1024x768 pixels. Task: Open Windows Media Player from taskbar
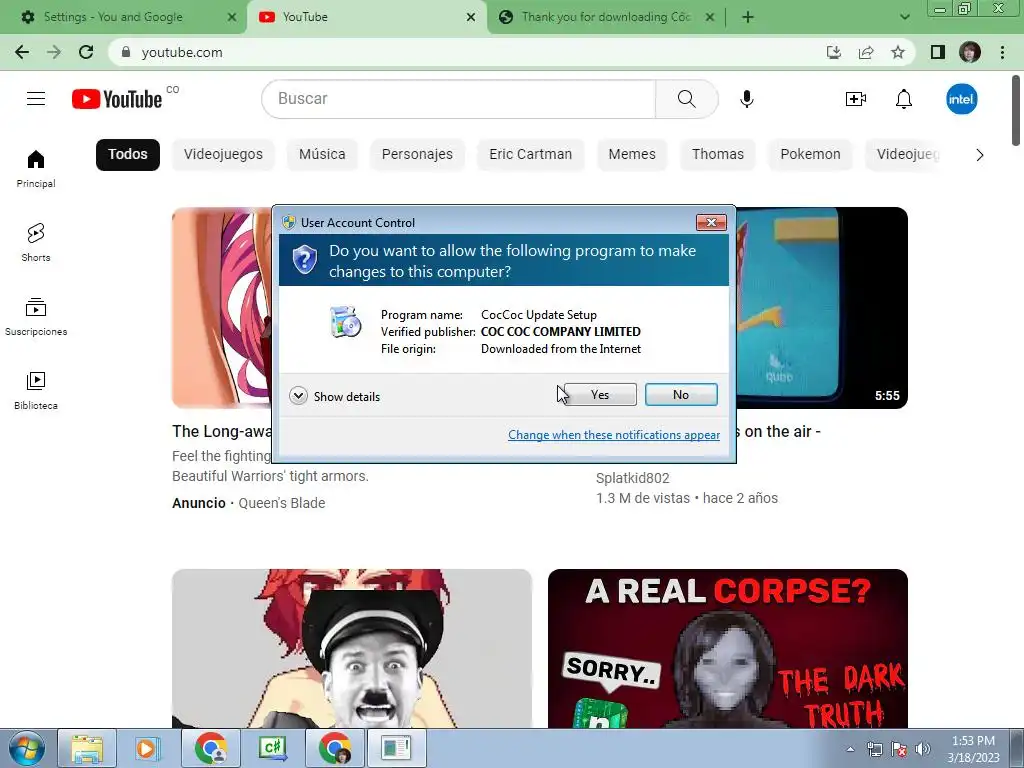tap(148, 748)
